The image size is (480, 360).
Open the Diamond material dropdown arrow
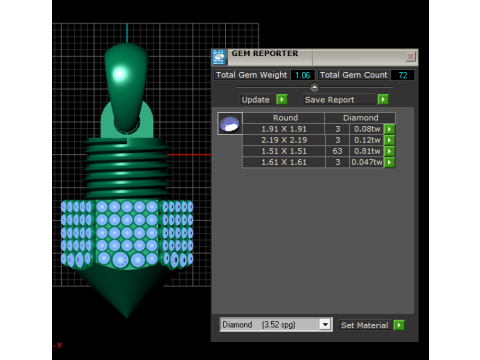[x=325, y=324]
